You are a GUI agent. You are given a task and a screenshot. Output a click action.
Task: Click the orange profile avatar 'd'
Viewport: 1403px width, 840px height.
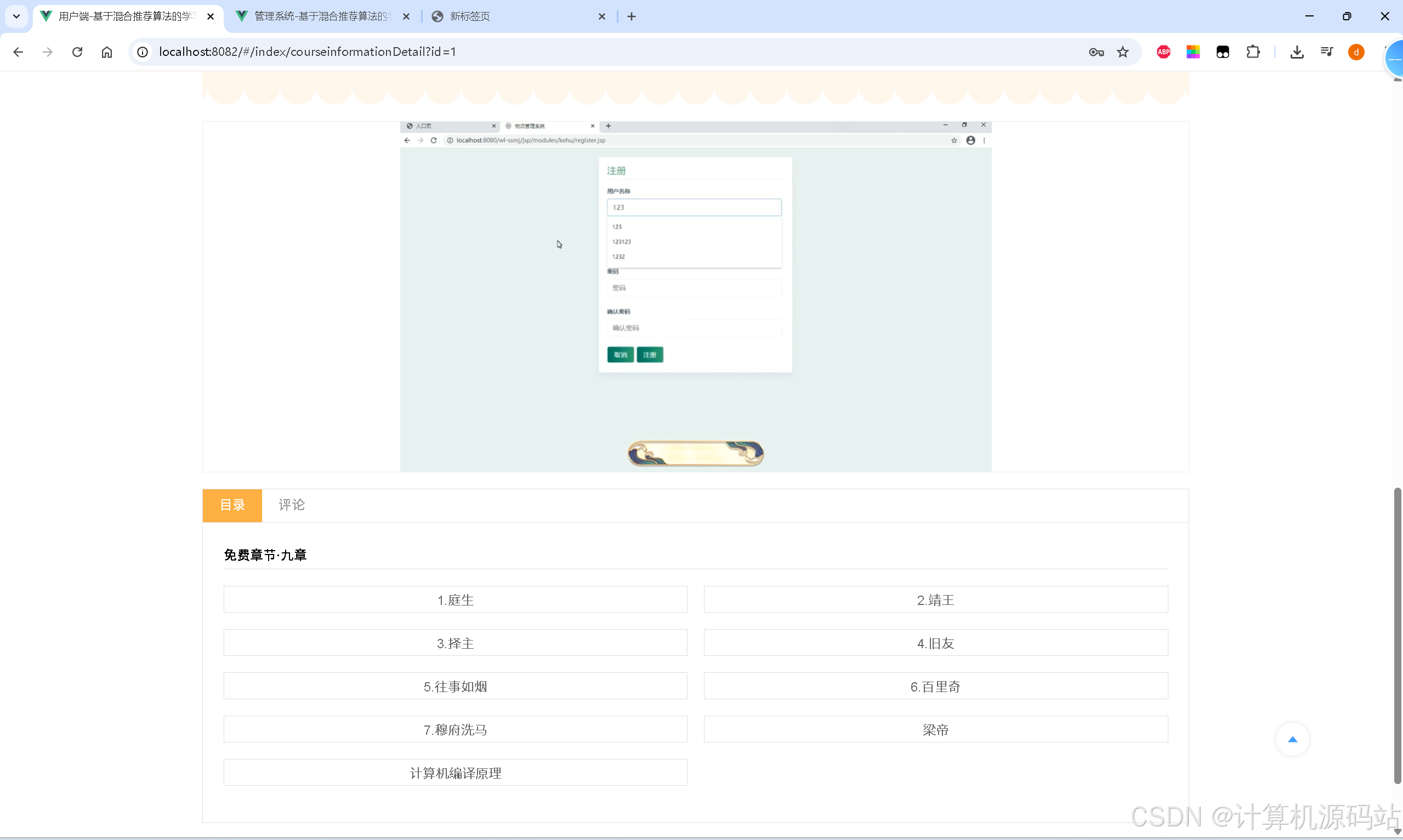pos(1356,52)
